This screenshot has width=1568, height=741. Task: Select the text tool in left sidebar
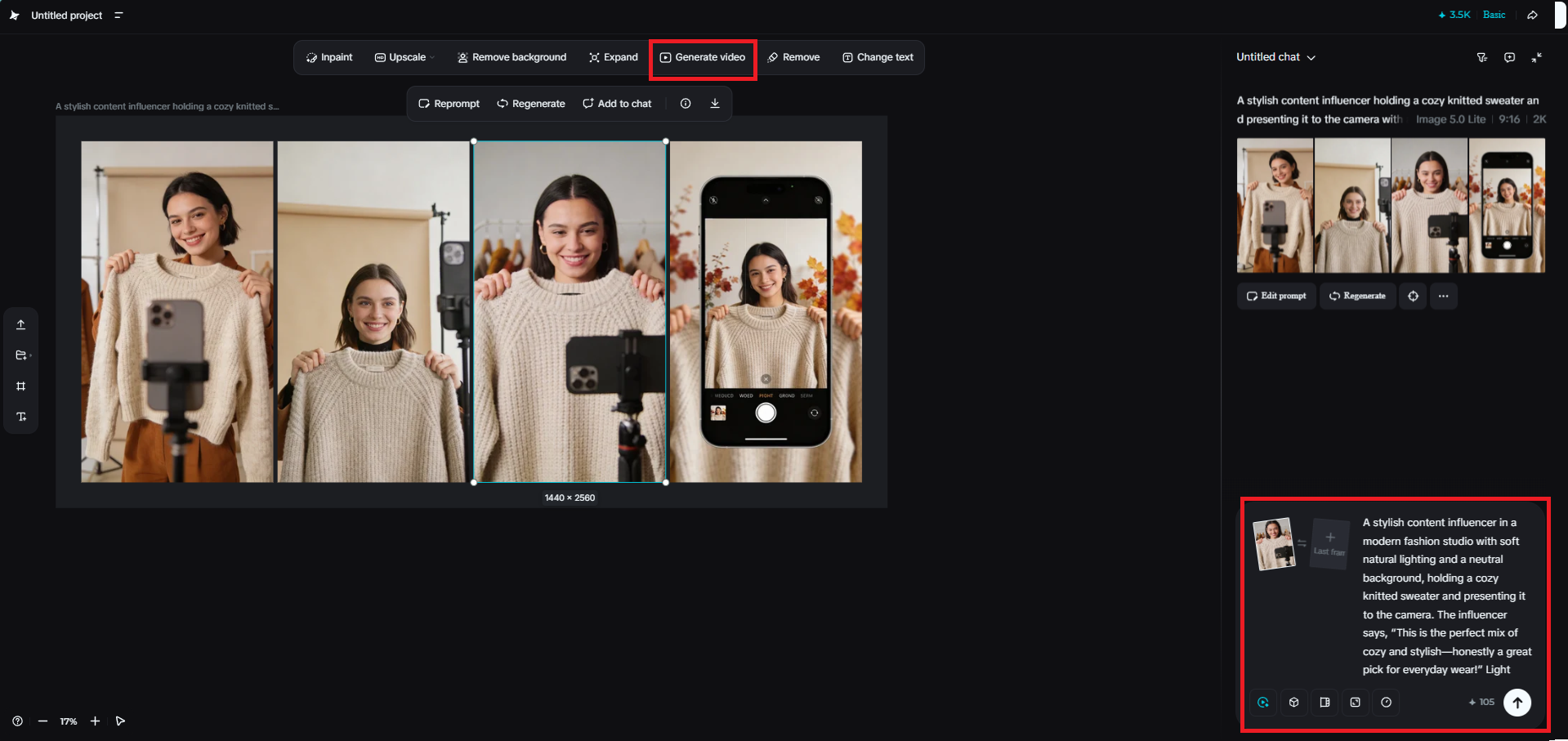click(21, 417)
